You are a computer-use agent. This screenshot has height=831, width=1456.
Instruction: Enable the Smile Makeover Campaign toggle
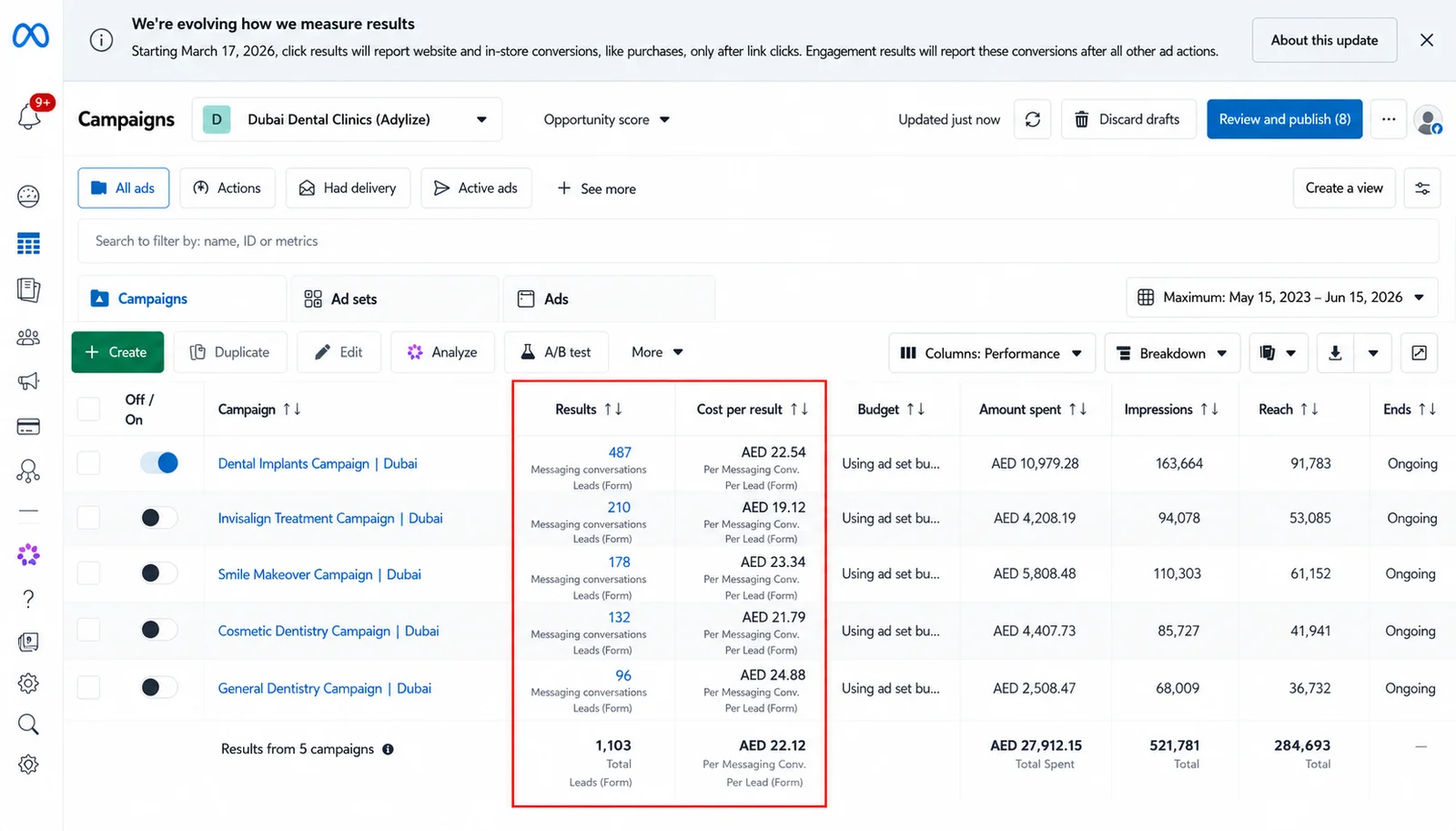159,573
